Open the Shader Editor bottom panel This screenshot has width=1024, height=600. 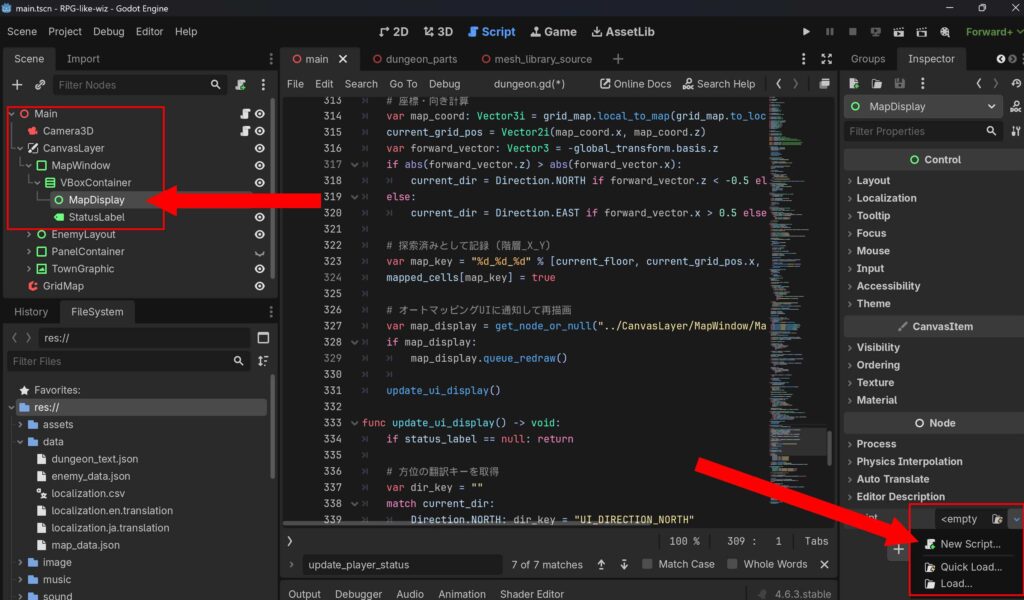532,593
